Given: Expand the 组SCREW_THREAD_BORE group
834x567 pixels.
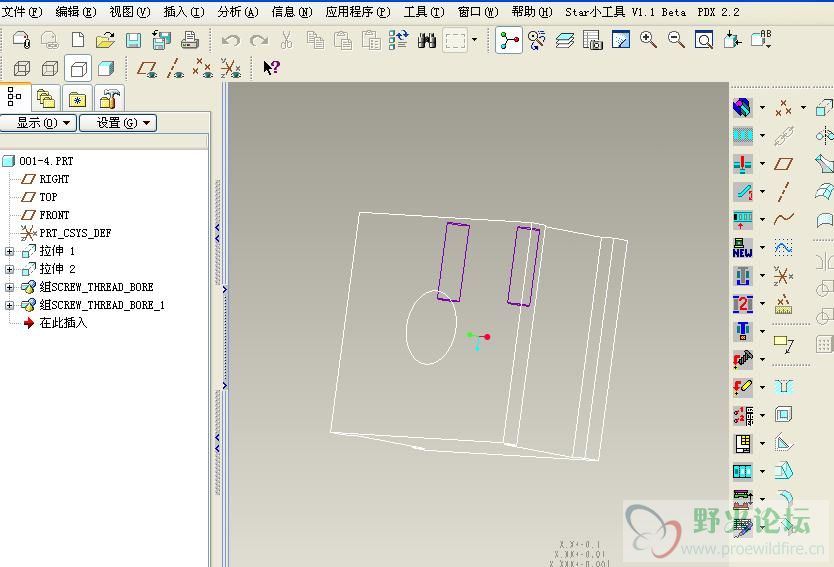Looking at the screenshot, I should click(x=10, y=287).
